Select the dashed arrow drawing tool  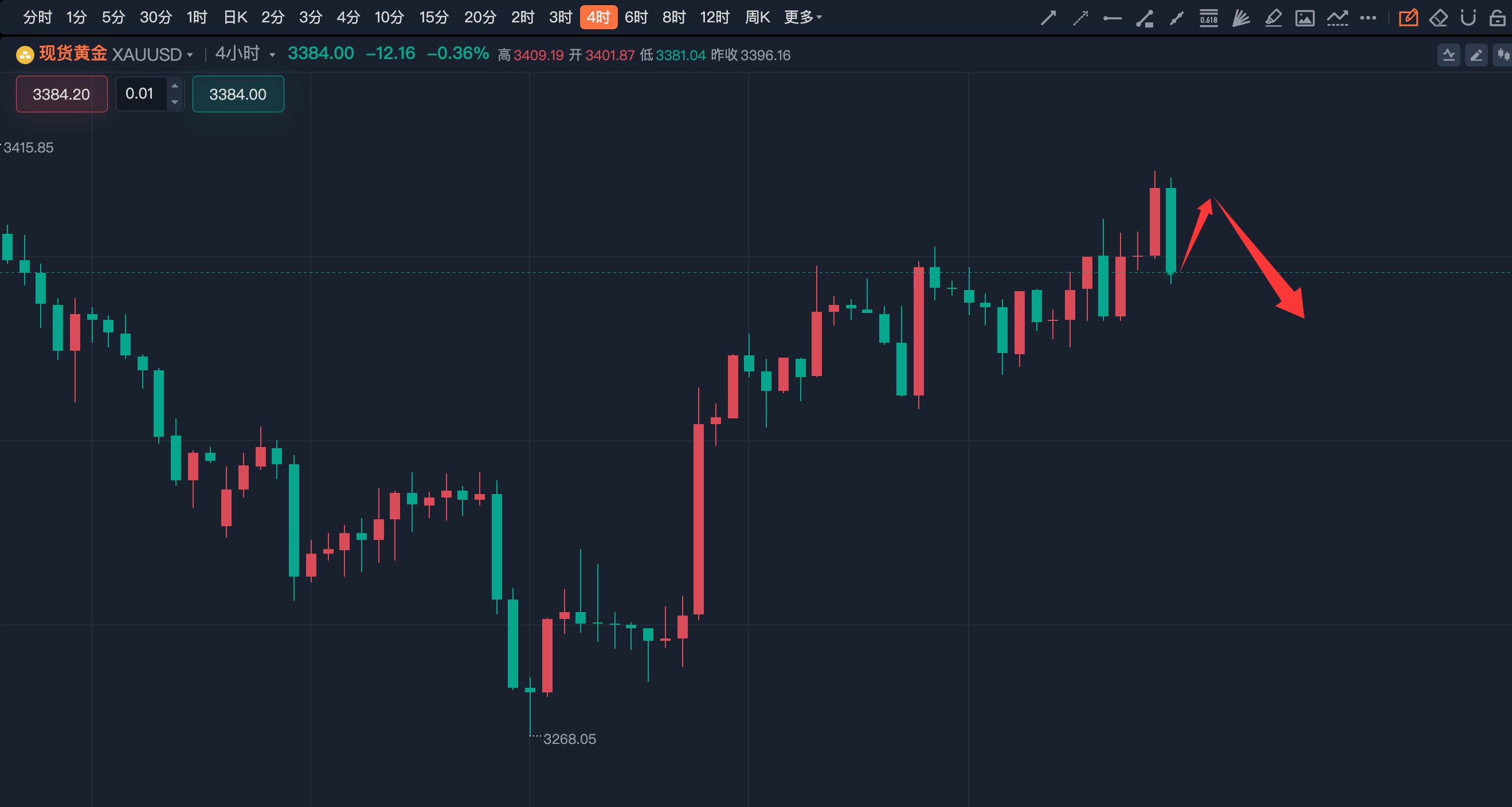1080,18
